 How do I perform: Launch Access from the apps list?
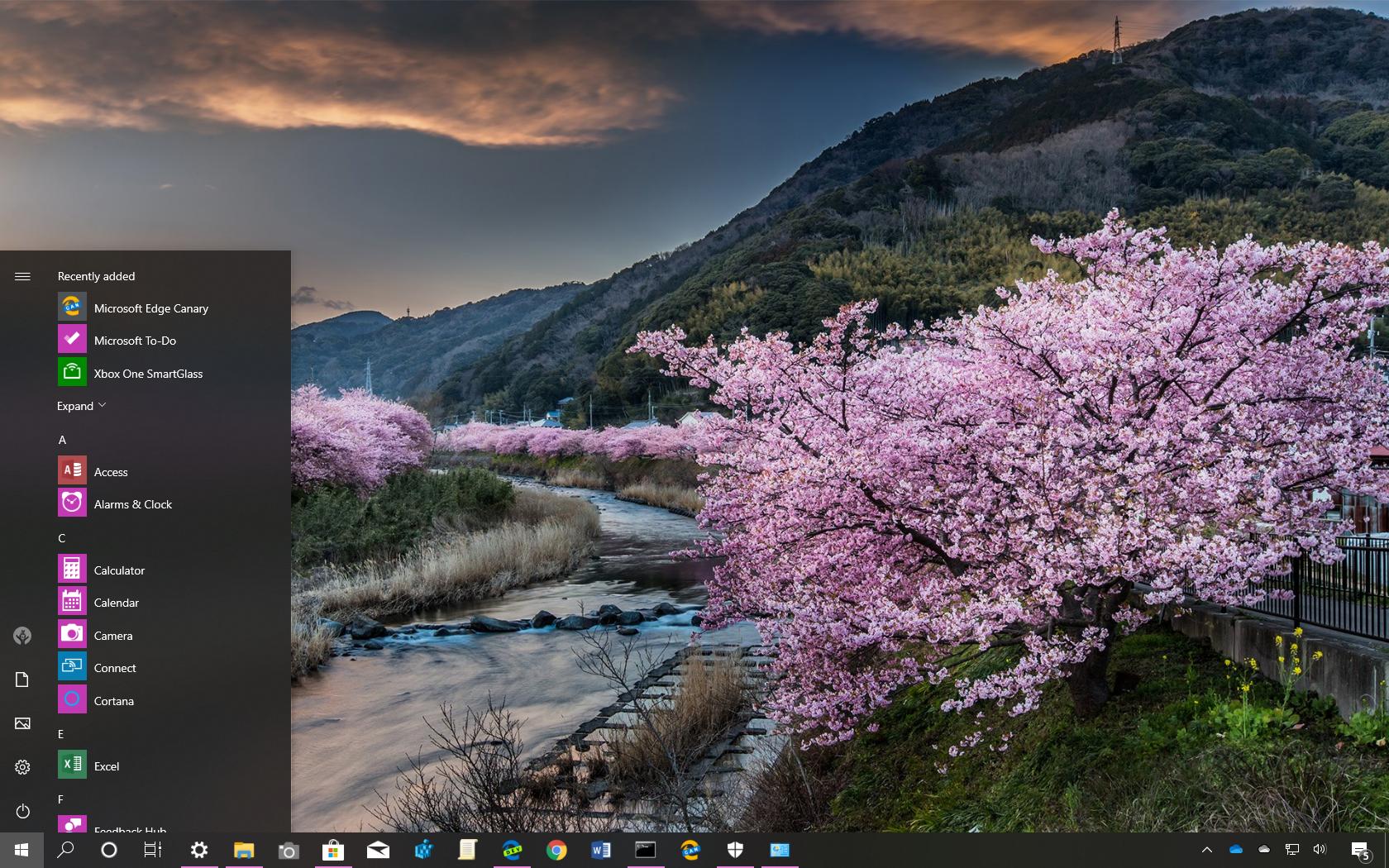[x=111, y=471]
